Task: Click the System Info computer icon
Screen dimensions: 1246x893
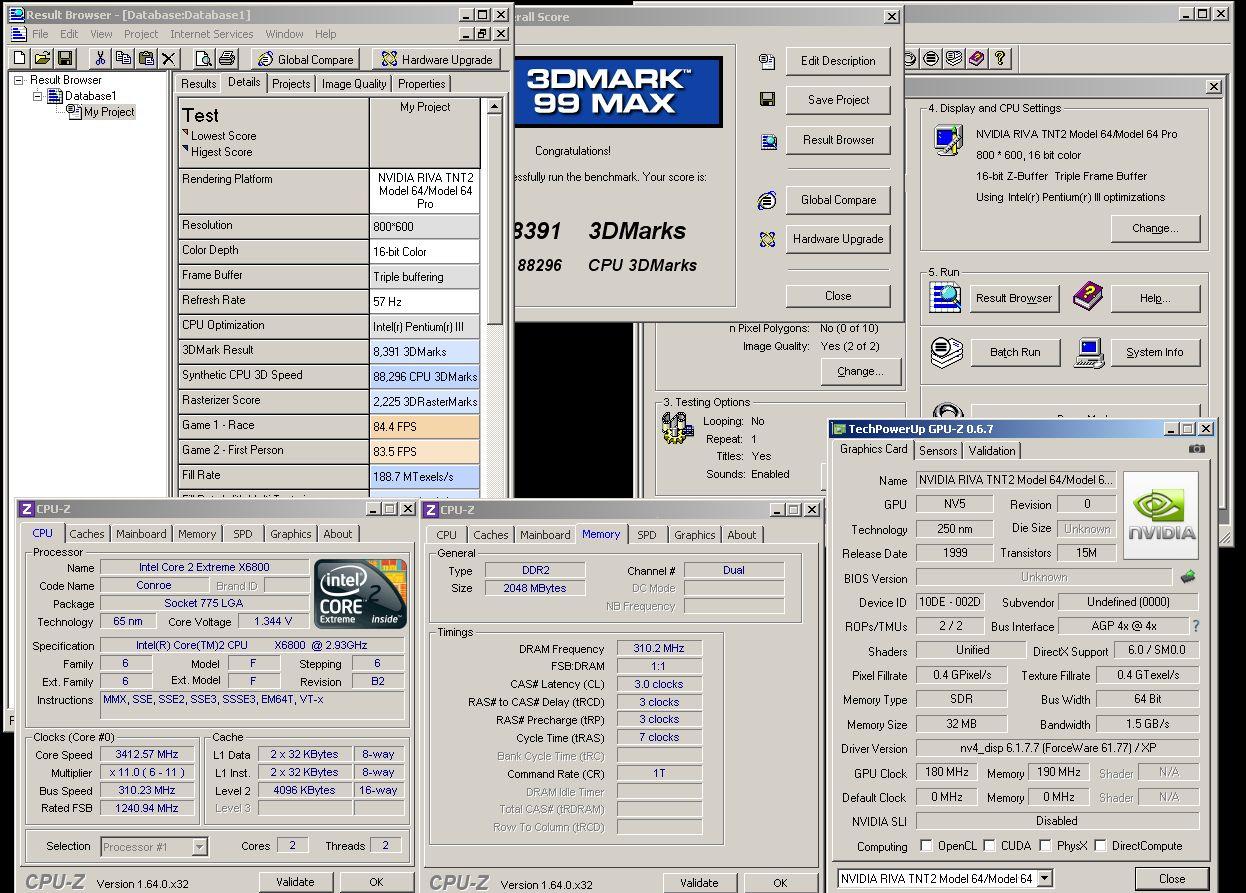Action: pos(1090,351)
